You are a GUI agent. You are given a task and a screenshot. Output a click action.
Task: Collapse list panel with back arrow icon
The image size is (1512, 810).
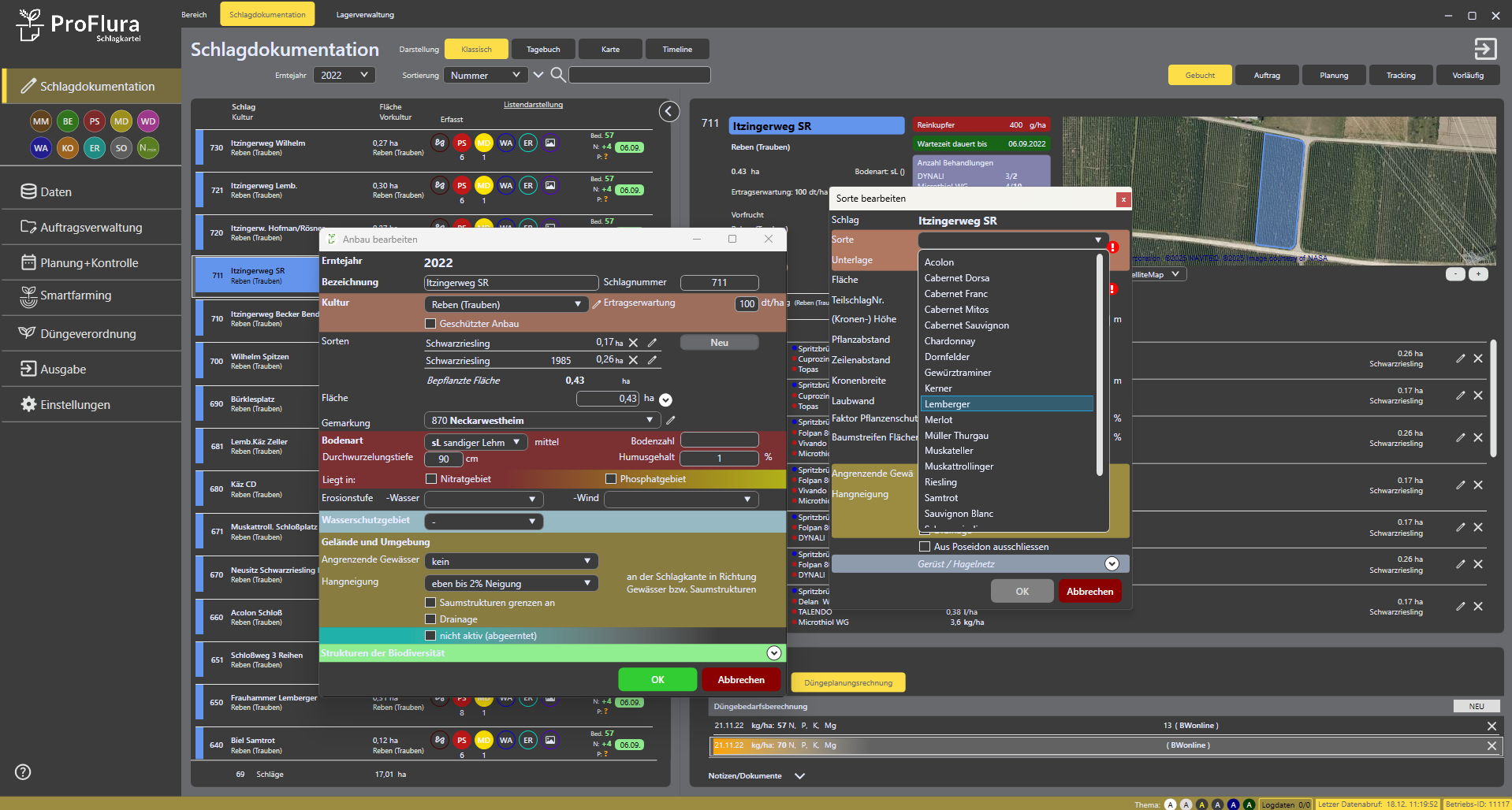pyautogui.click(x=668, y=112)
